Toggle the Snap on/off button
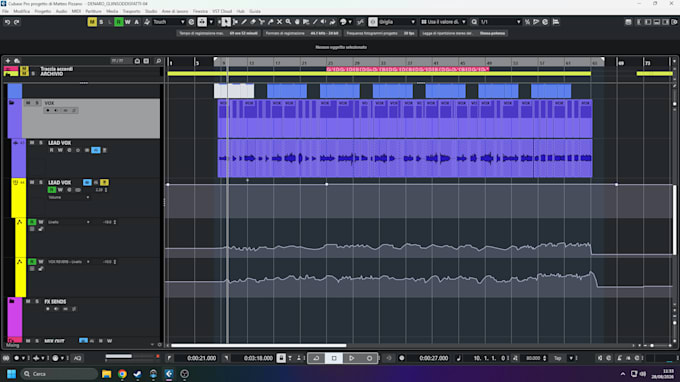680x382 pixels. coord(373,22)
